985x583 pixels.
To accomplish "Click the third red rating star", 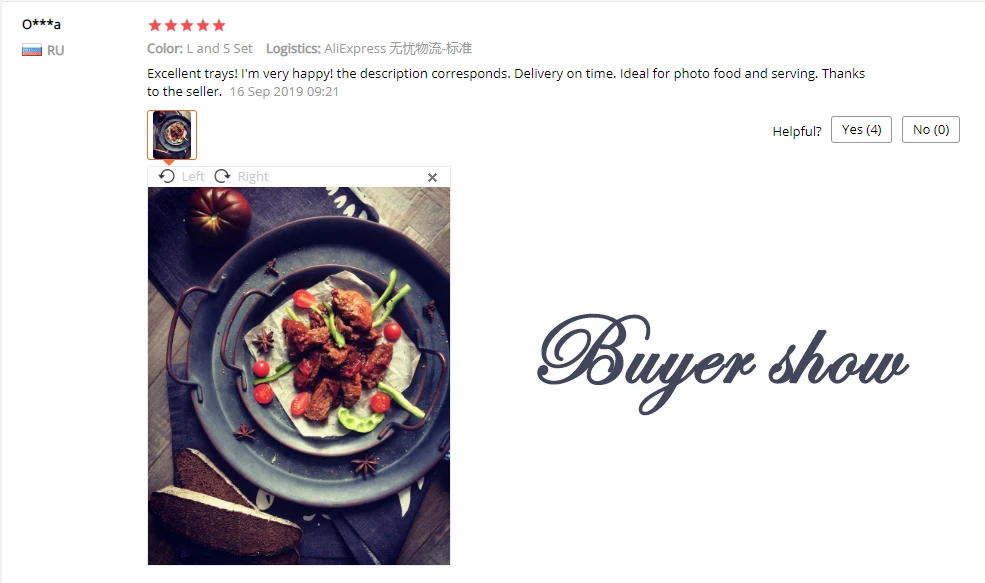I will [187, 25].
